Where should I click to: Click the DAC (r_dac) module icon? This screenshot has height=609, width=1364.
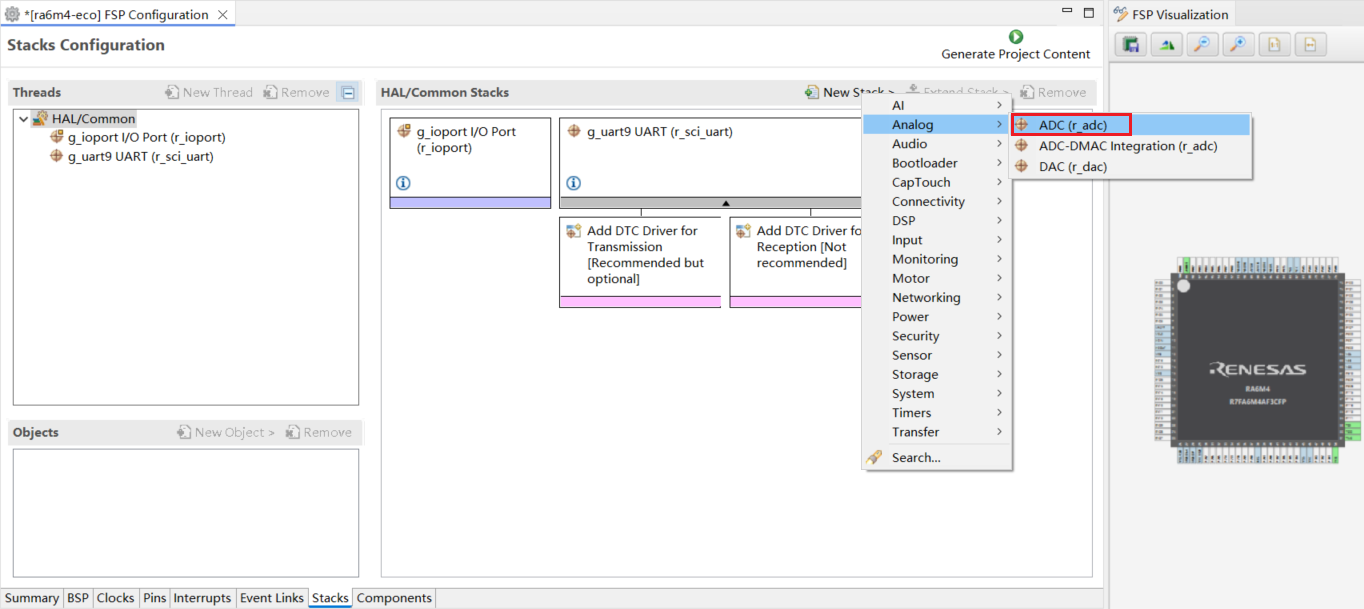[x=1021, y=167]
